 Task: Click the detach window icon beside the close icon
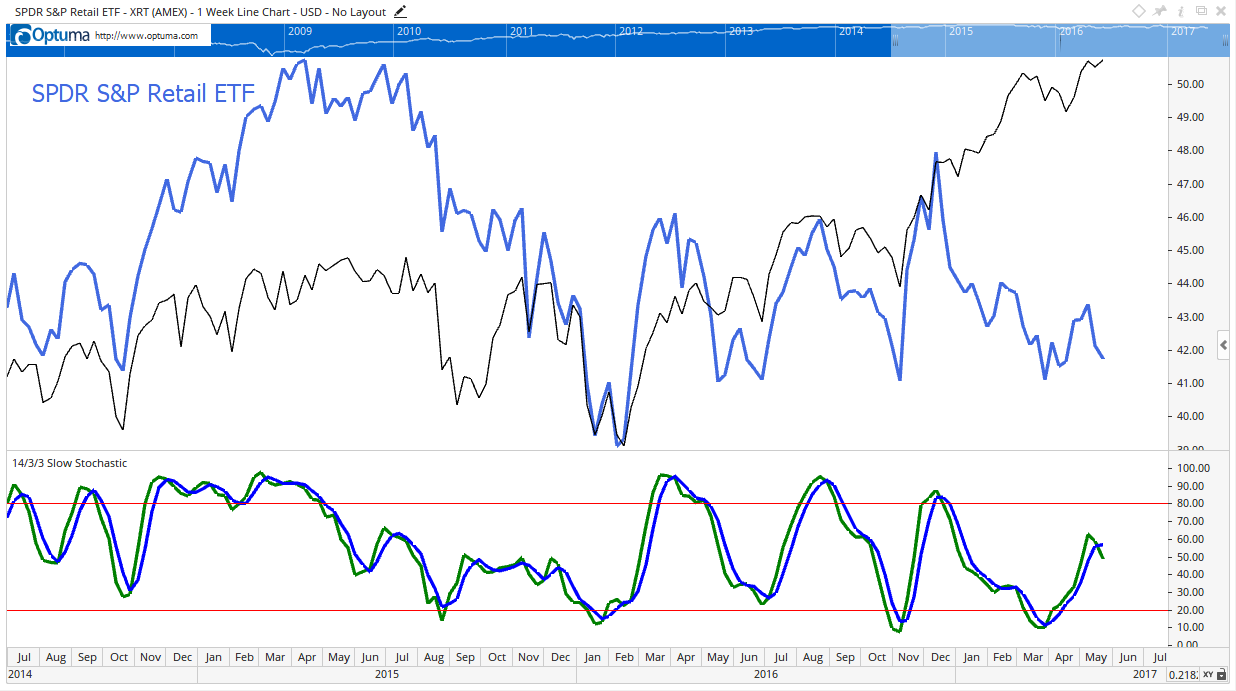[x=1201, y=11]
